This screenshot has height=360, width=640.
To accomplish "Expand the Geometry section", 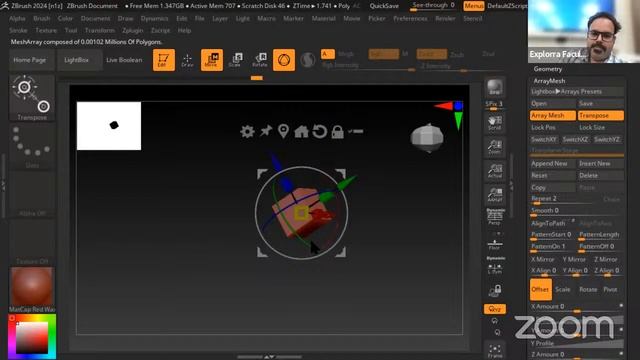I will (x=548, y=69).
